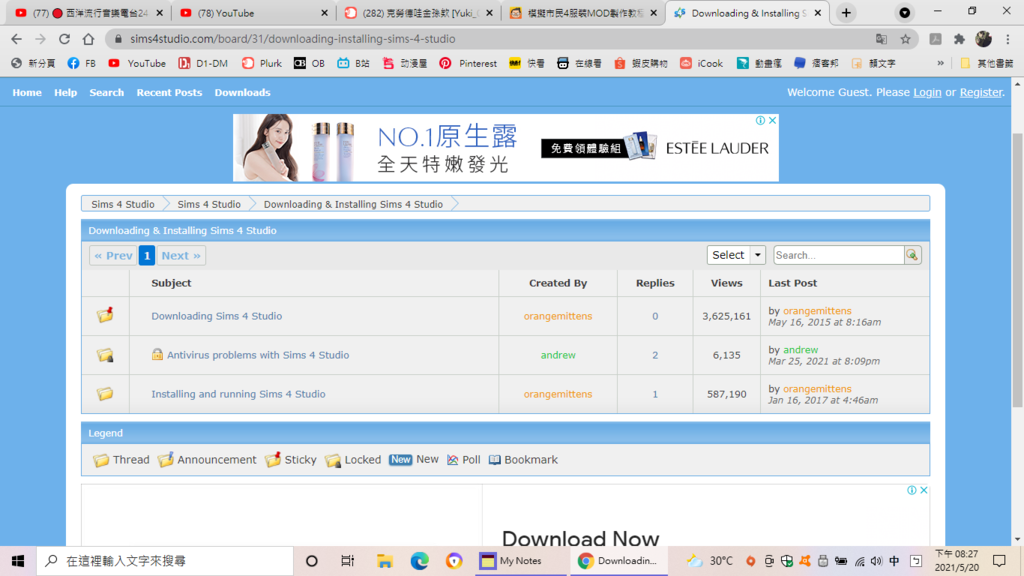This screenshot has height=576, width=1024.
Task: Open the Pinterest bookmark
Action: 468,63
